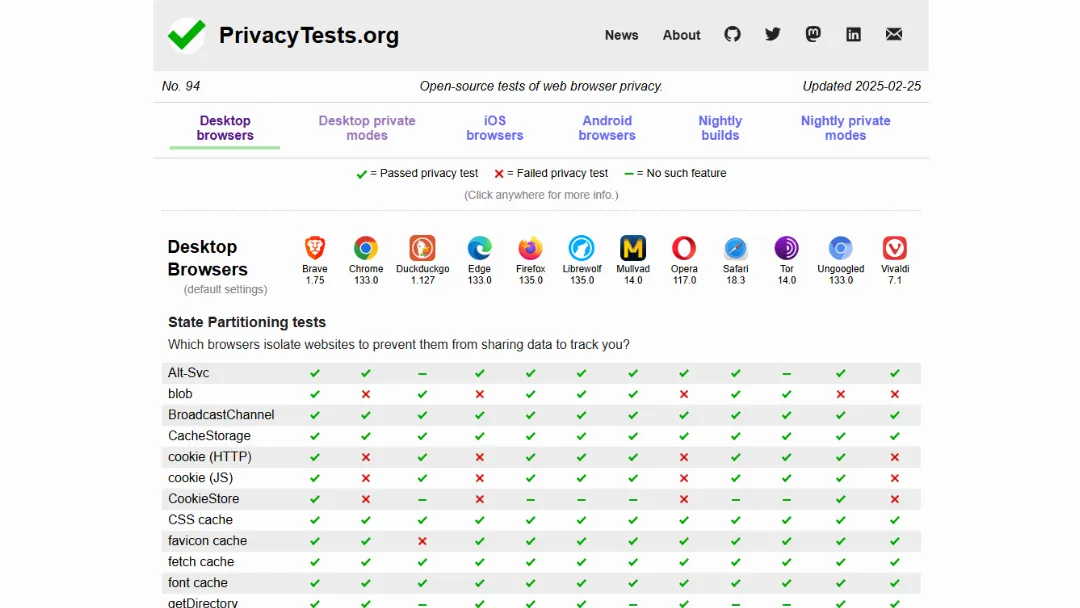The width and height of the screenshot is (1080, 608).
Task: Switch to Nightly private modes tab
Action: (x=845, y=128)
